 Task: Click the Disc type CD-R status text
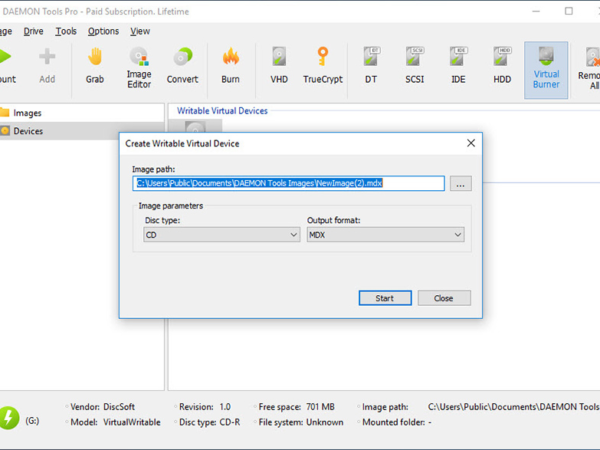pos(210,422)
